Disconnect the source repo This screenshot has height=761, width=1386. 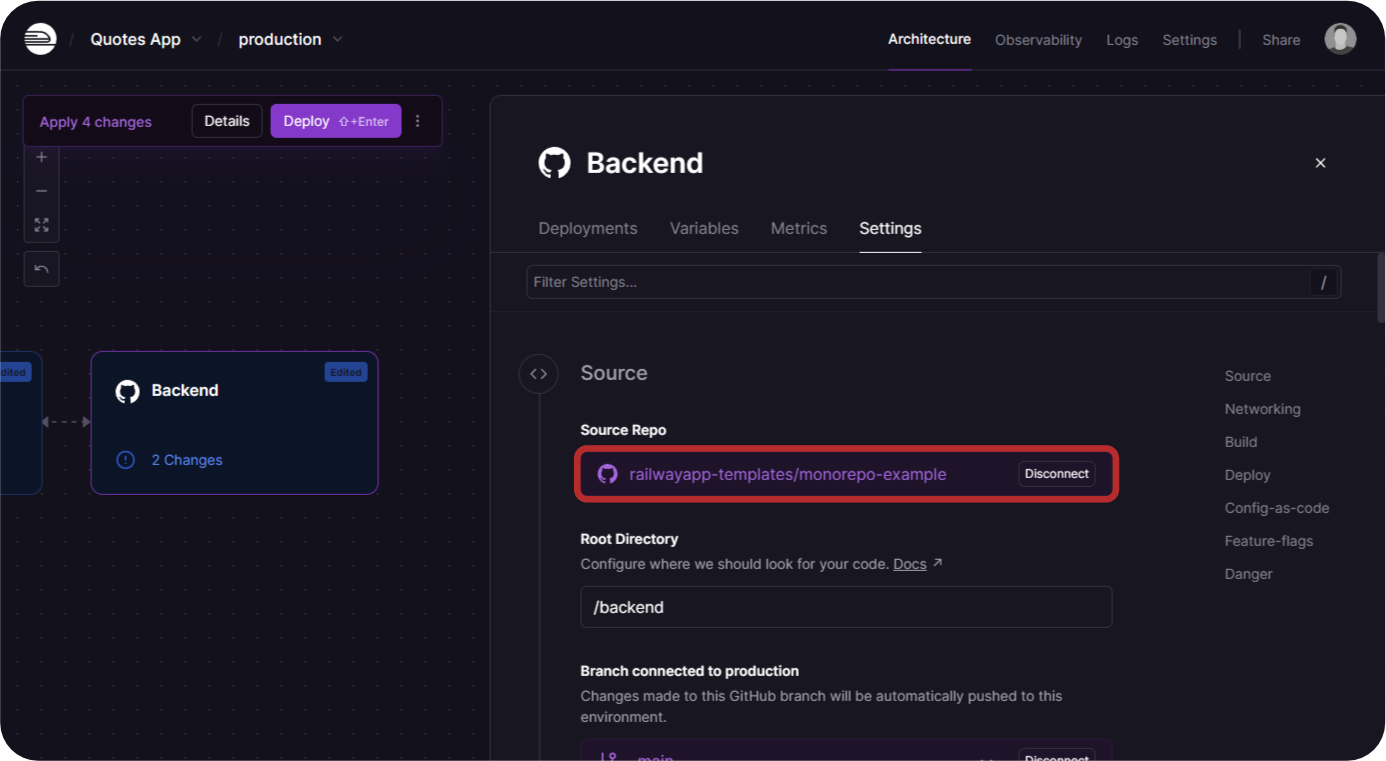[1057, 474]
